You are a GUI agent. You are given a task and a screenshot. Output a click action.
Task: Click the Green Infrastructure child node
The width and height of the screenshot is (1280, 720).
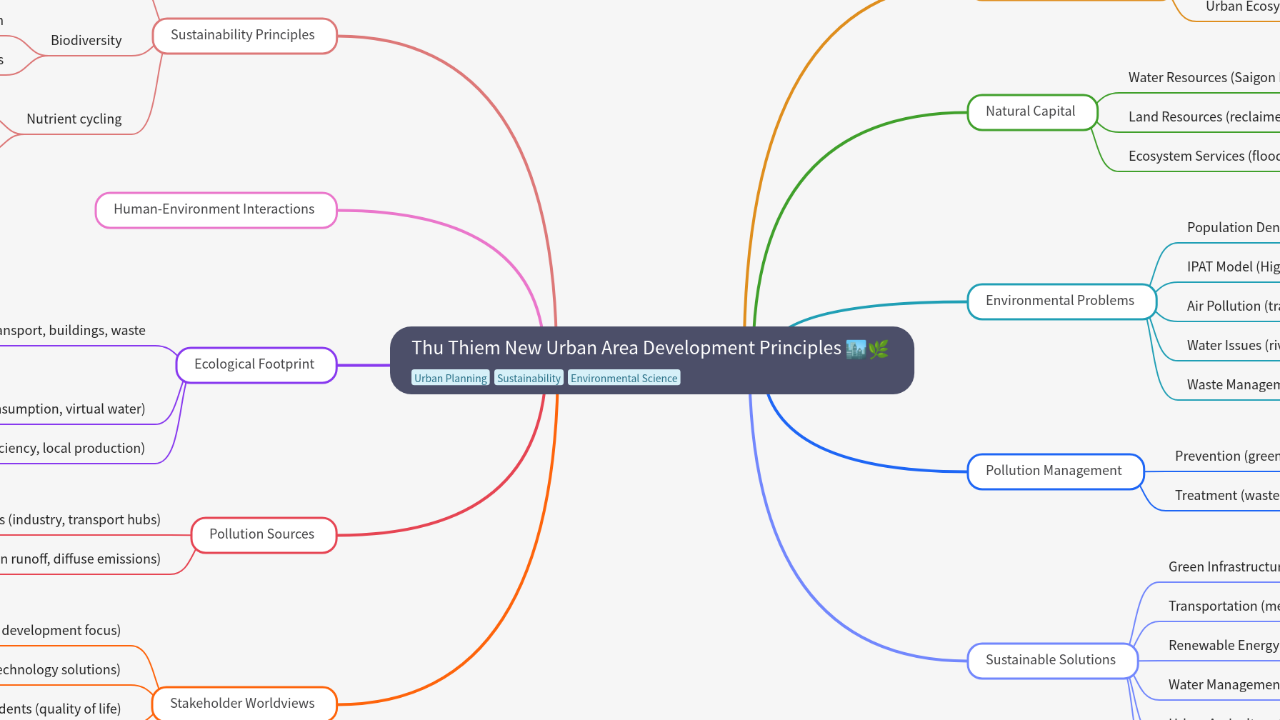pos(1223,567)
